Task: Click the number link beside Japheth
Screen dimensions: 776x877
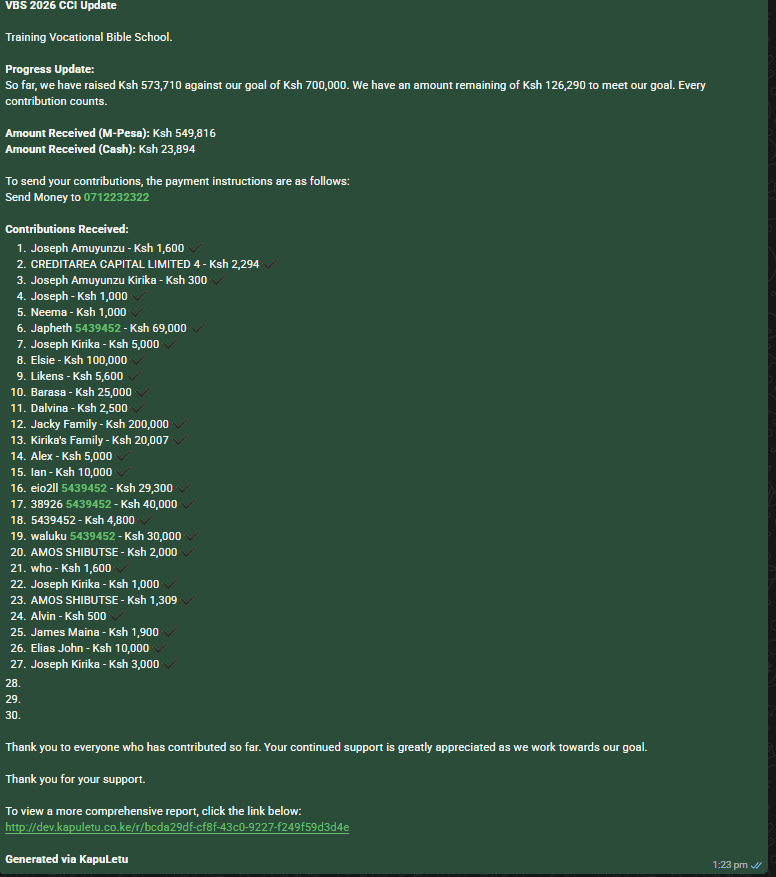Action: pos(98,328)
